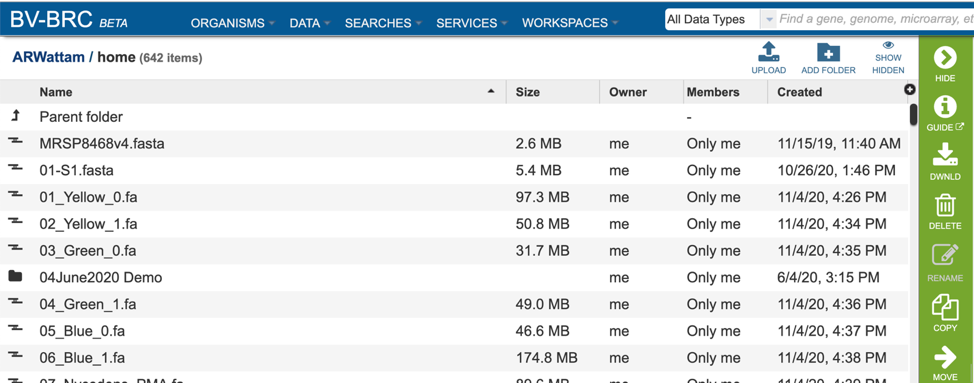Select MRSP8468v4.fasta file name
The height and width of the screenshot is (383, 974).
tap(102, 143)
